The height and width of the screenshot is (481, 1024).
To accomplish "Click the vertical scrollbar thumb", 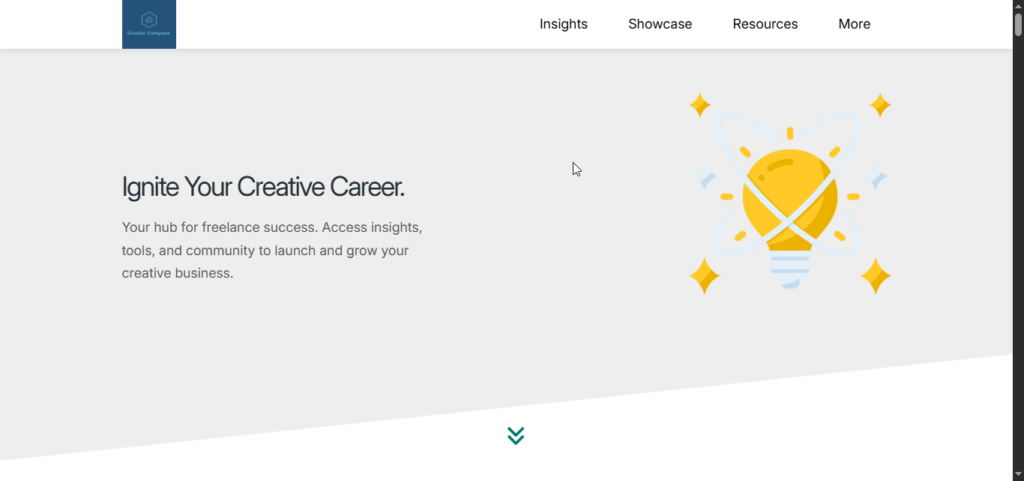I will click(1018, 24).
